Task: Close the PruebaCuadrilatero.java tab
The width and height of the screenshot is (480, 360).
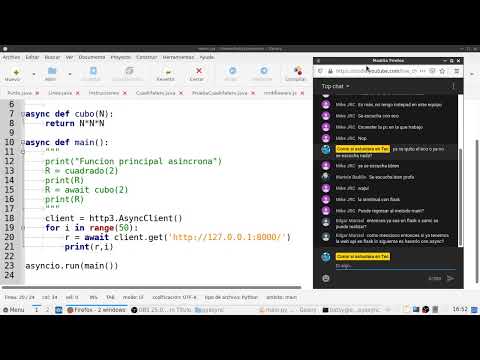Action: tap(253, 93)
